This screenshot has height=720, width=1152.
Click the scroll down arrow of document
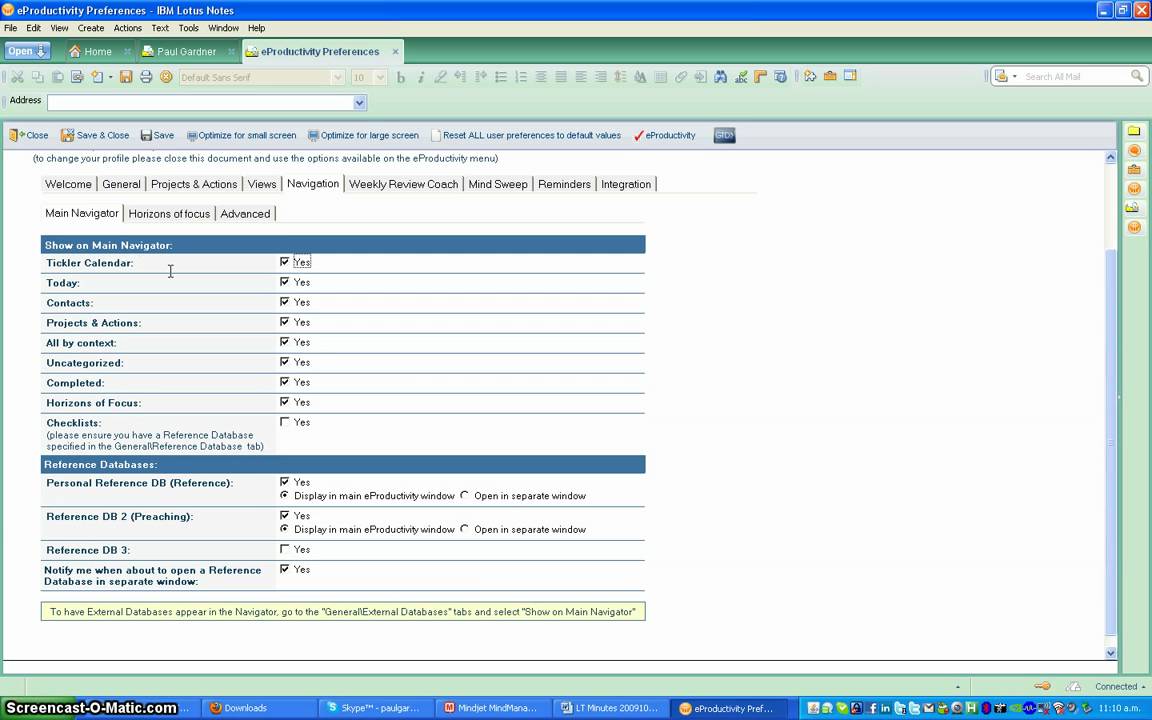(x=1111, y=652)
